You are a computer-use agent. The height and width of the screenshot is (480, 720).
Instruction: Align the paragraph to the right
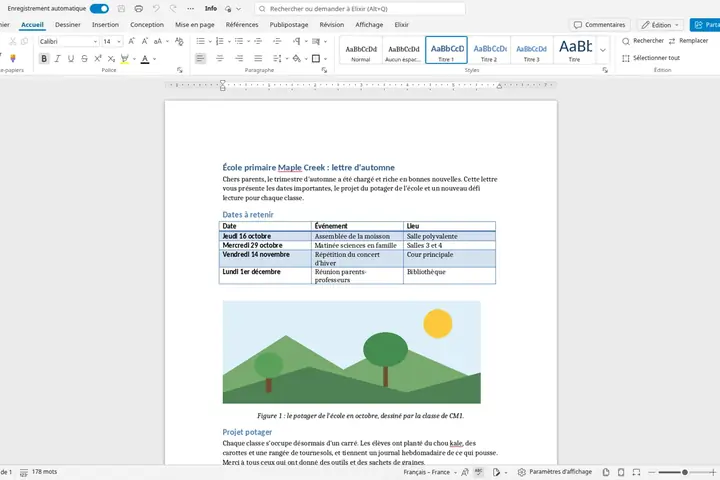239,58
